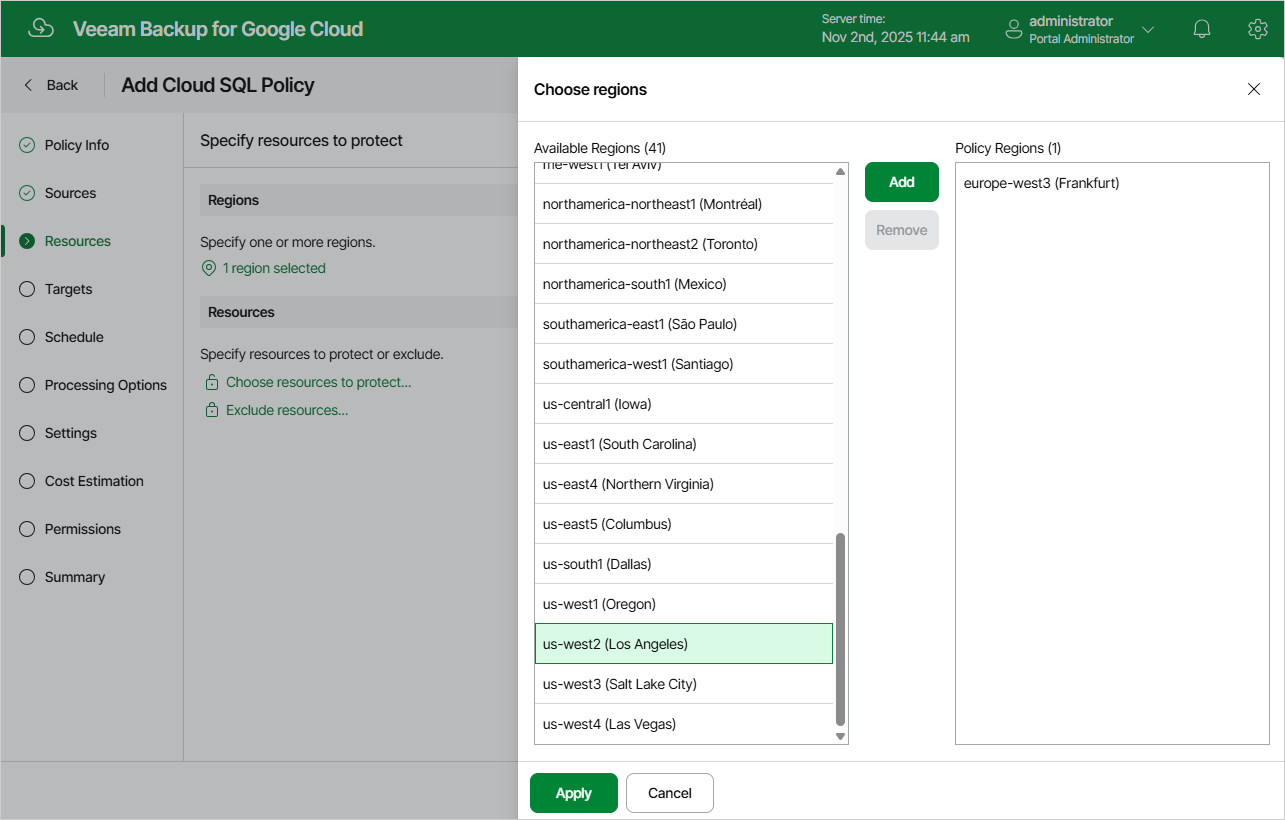The width and height of the screenshot is (1285, 820).
Task: Select us-west3 (Salt Lake City)
Action: click(684, 684)
